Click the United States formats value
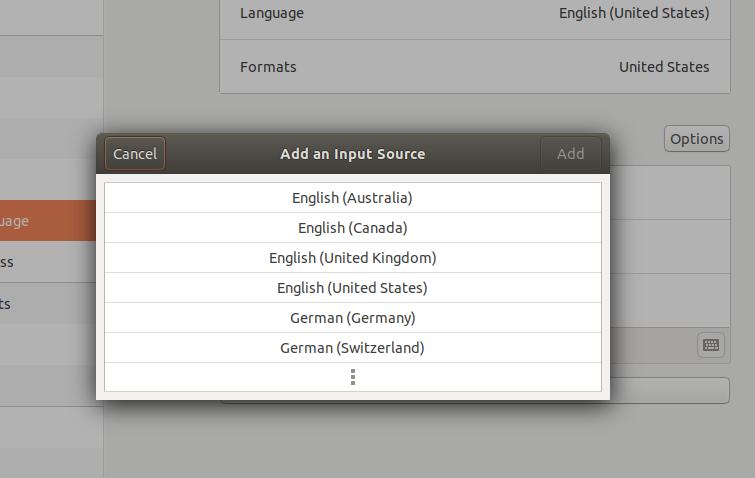 point(664,67)
